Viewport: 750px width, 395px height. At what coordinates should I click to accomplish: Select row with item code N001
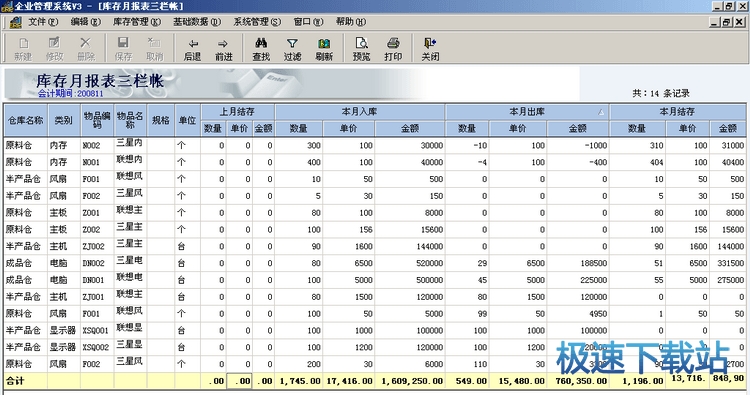coord(375,162)
